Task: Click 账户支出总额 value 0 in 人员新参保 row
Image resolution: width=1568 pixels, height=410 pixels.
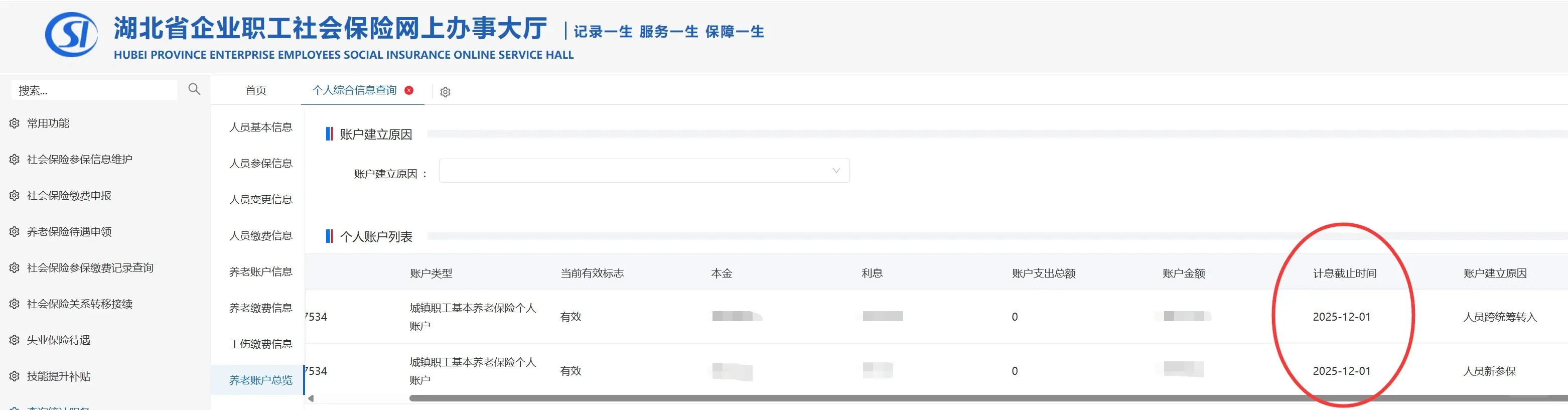Action: 1015,372
